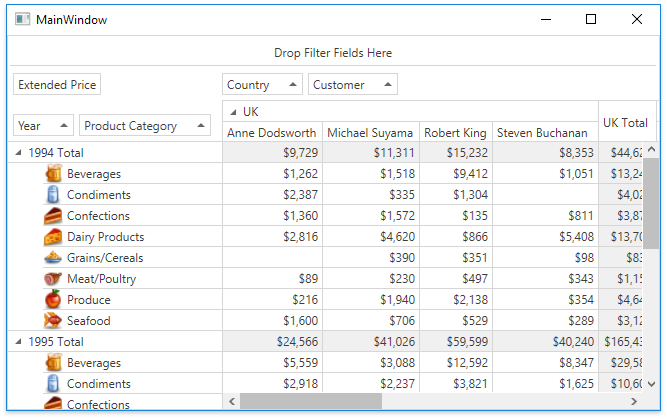This screenshot has height=419, width=667.
Task: Toggle sort order on Customer field
Action: click(x=353, y=84)
